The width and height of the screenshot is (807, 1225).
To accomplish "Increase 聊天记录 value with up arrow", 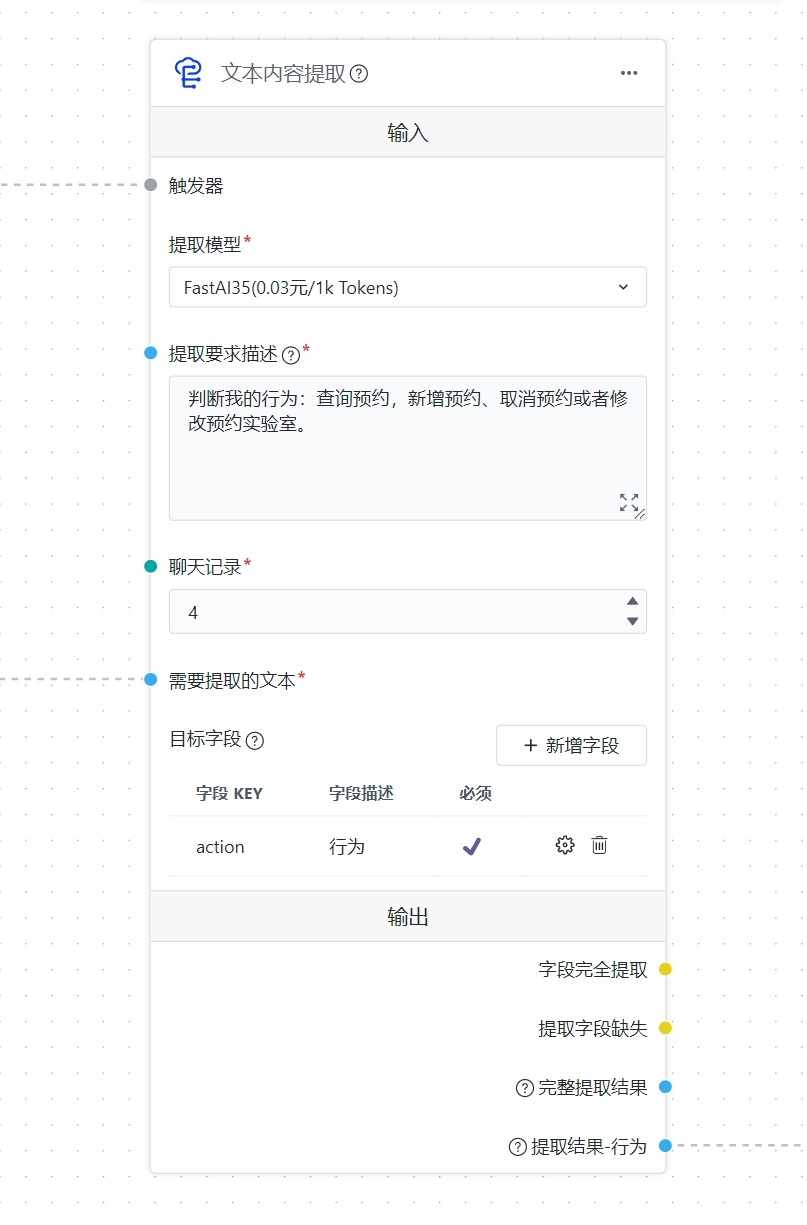I will pos(632,601).
